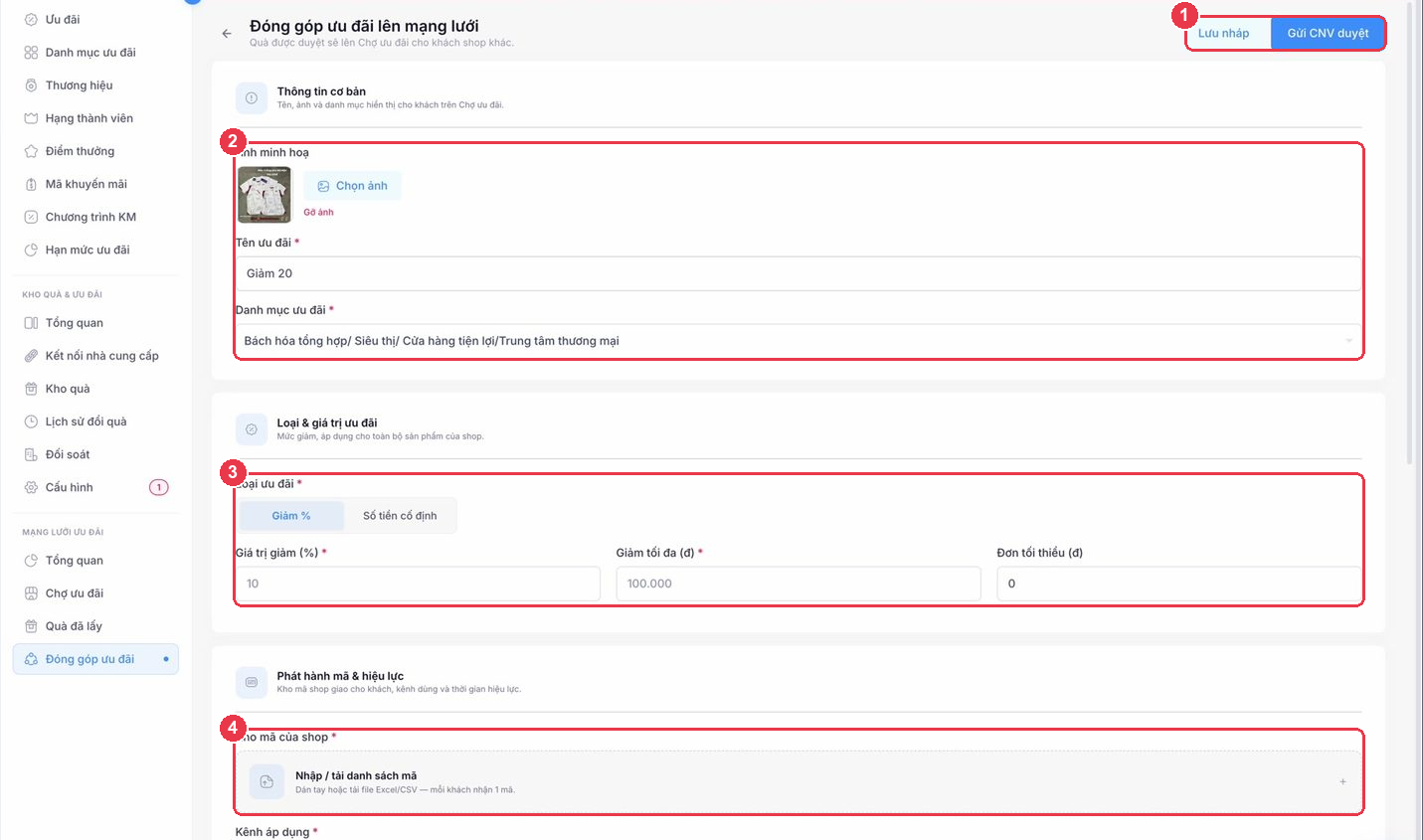The width and height of the screenshot is (1423, 840).
Task: Expand Nhập / tải danh sách mã with plus
Action: pos(1342,781)
